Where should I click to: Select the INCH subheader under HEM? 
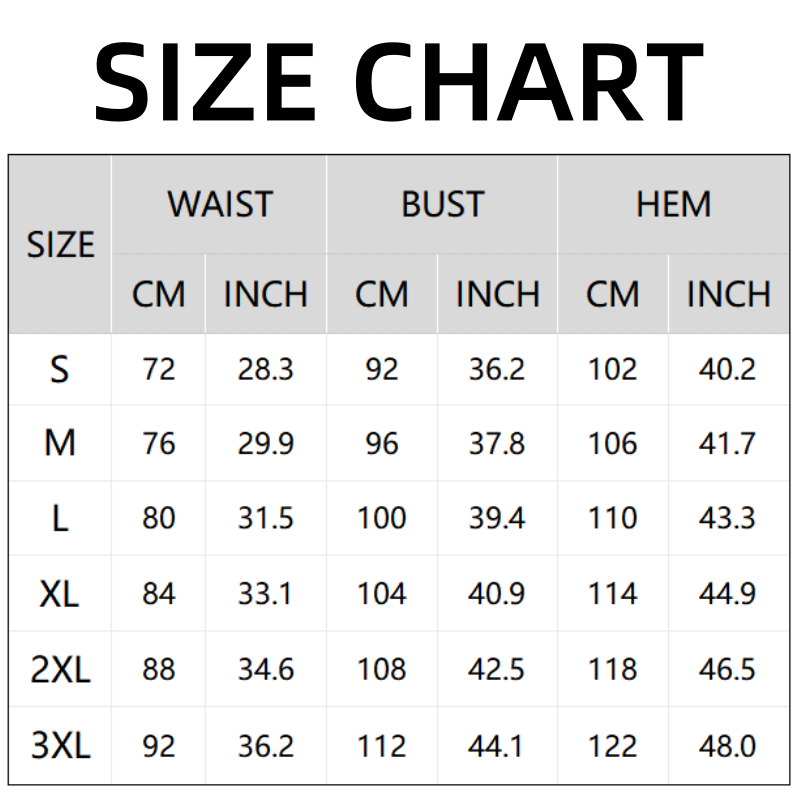point(728,295)
